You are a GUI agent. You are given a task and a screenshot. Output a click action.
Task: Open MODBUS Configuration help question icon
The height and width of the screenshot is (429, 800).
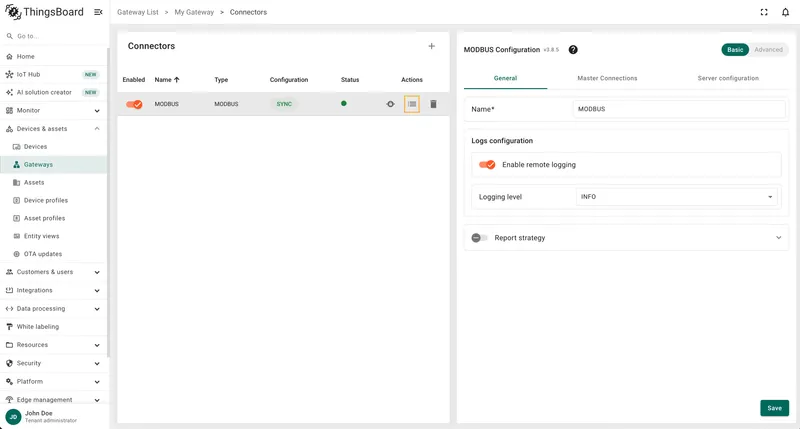[x=573, y=49]
